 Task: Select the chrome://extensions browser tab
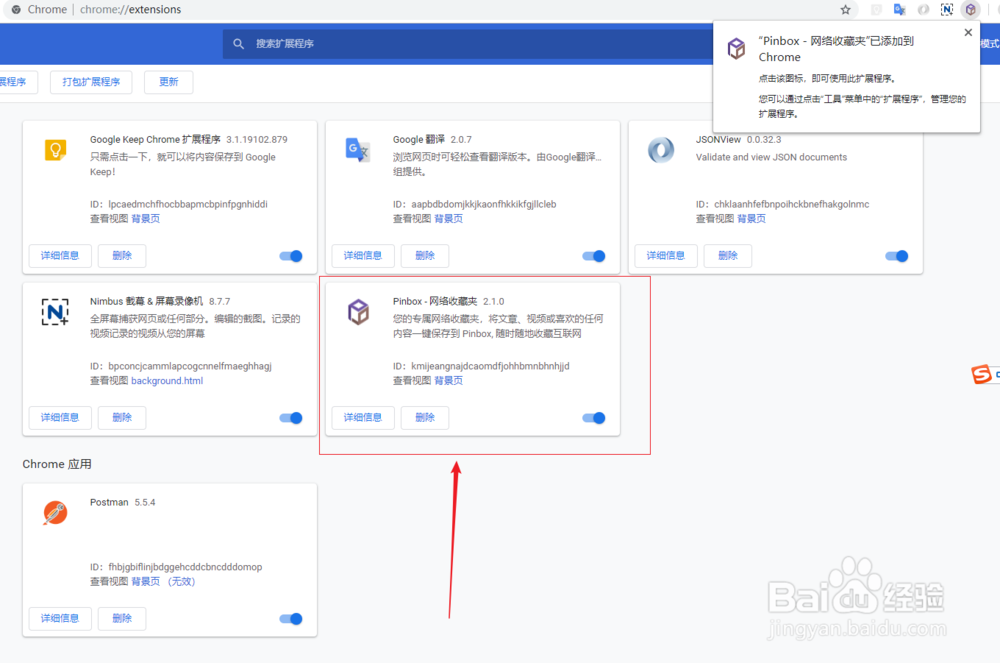100,10
